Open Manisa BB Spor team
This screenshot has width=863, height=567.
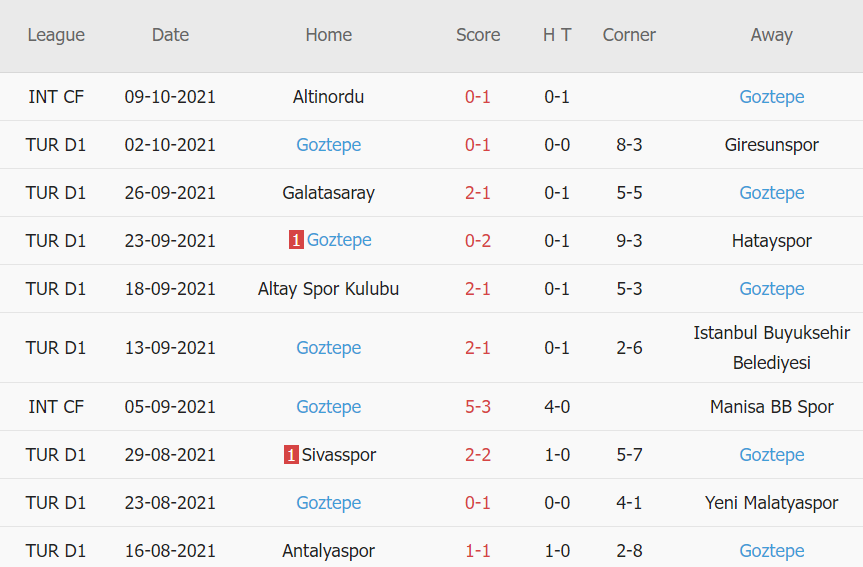pos(771,407)
